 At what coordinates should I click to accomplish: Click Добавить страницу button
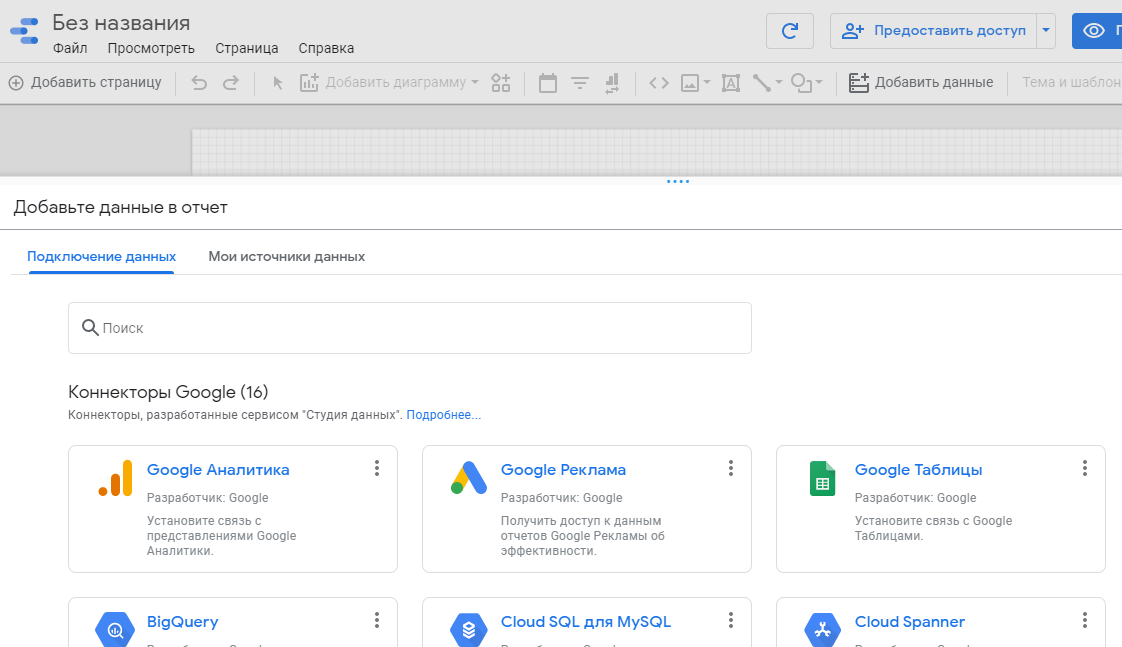pyautogui.click(x=85, y=83)
